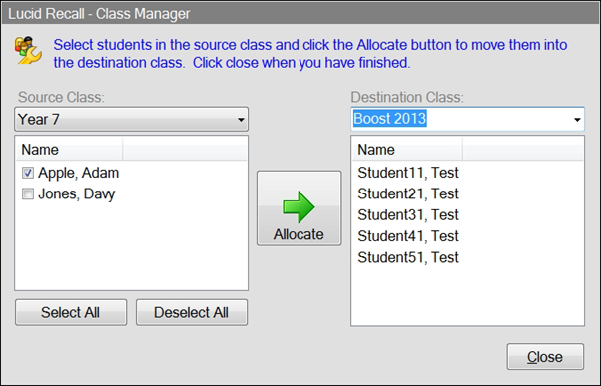
Task: Sort source list by Name header
Action: click(69, 149)
